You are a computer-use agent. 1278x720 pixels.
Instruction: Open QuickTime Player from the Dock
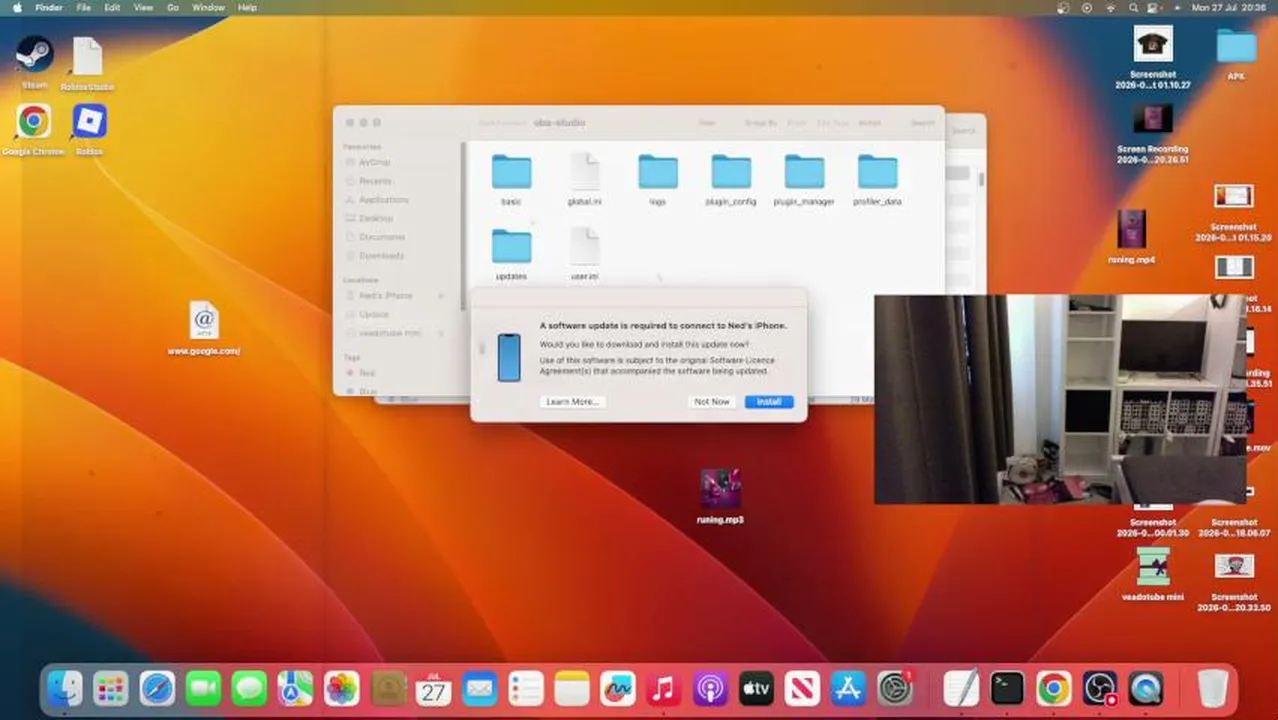pos(1145,688)
